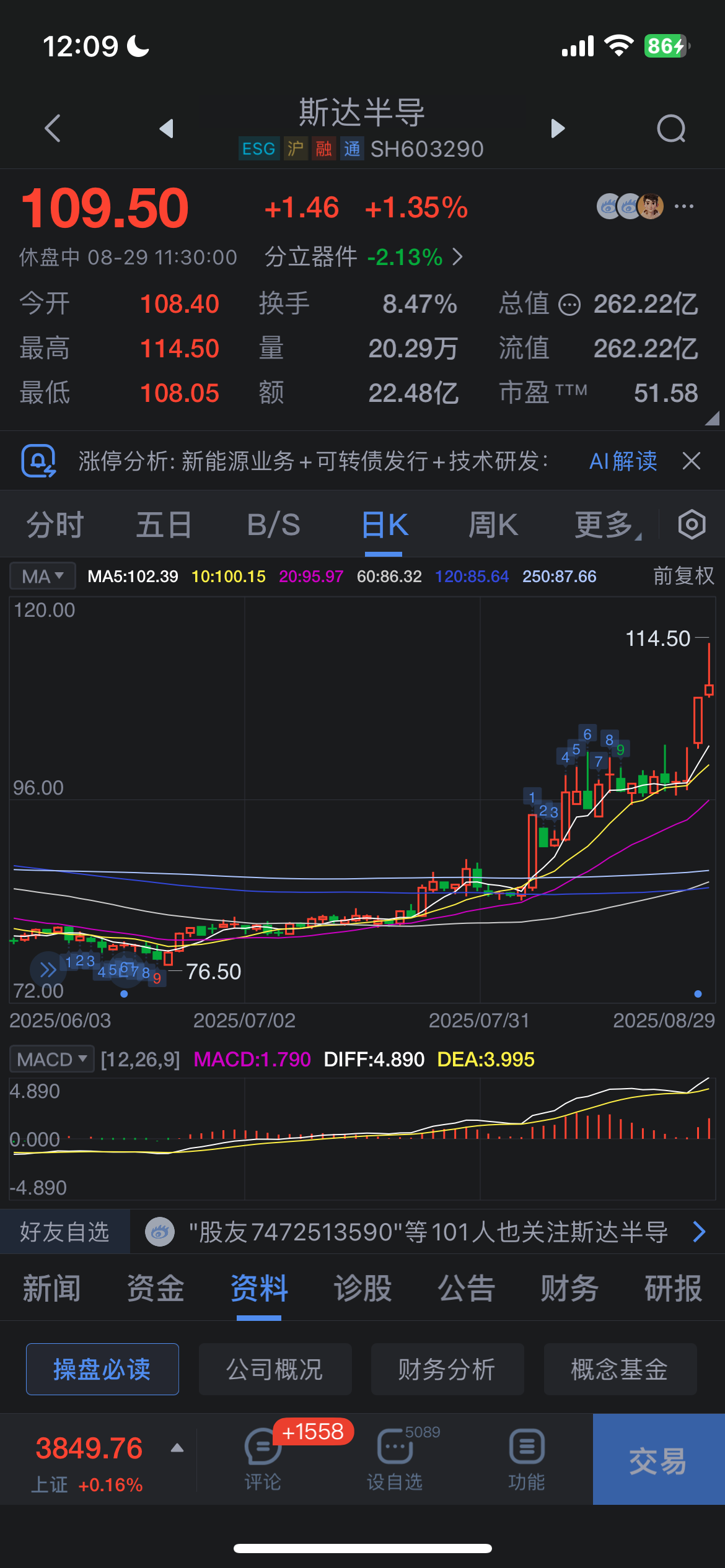Select 资料 tab
The width and height of the screenshot is (725, 1568).
click(x=259, y=1288)
